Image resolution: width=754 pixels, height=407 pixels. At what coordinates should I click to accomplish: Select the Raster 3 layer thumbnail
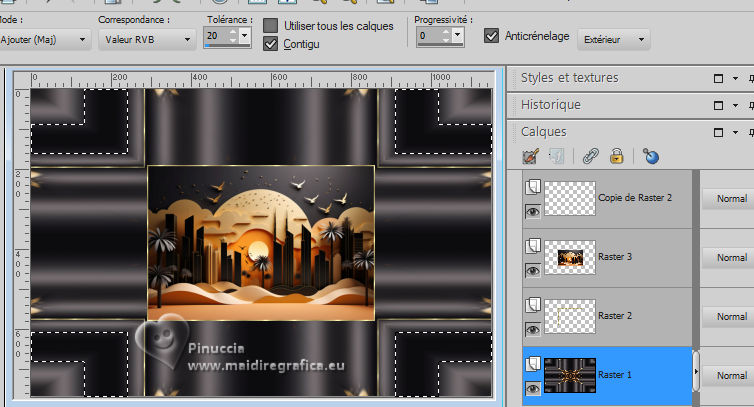[x=570, y=257]
